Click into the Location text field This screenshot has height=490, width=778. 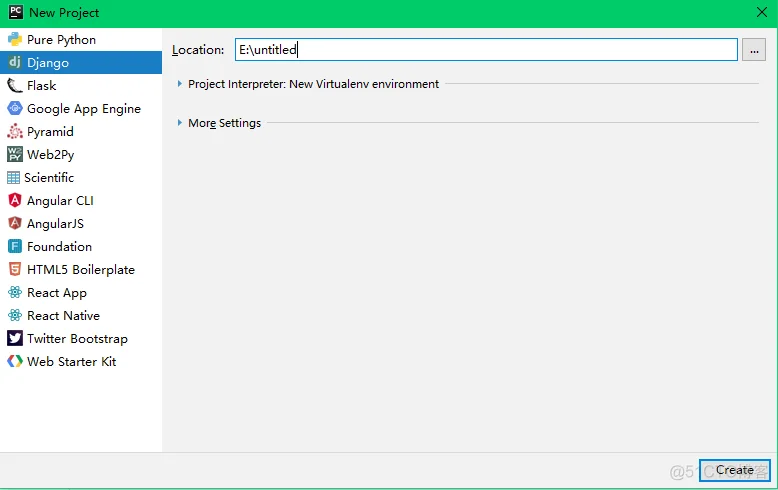pyautogui.click(x=486, y=50)
